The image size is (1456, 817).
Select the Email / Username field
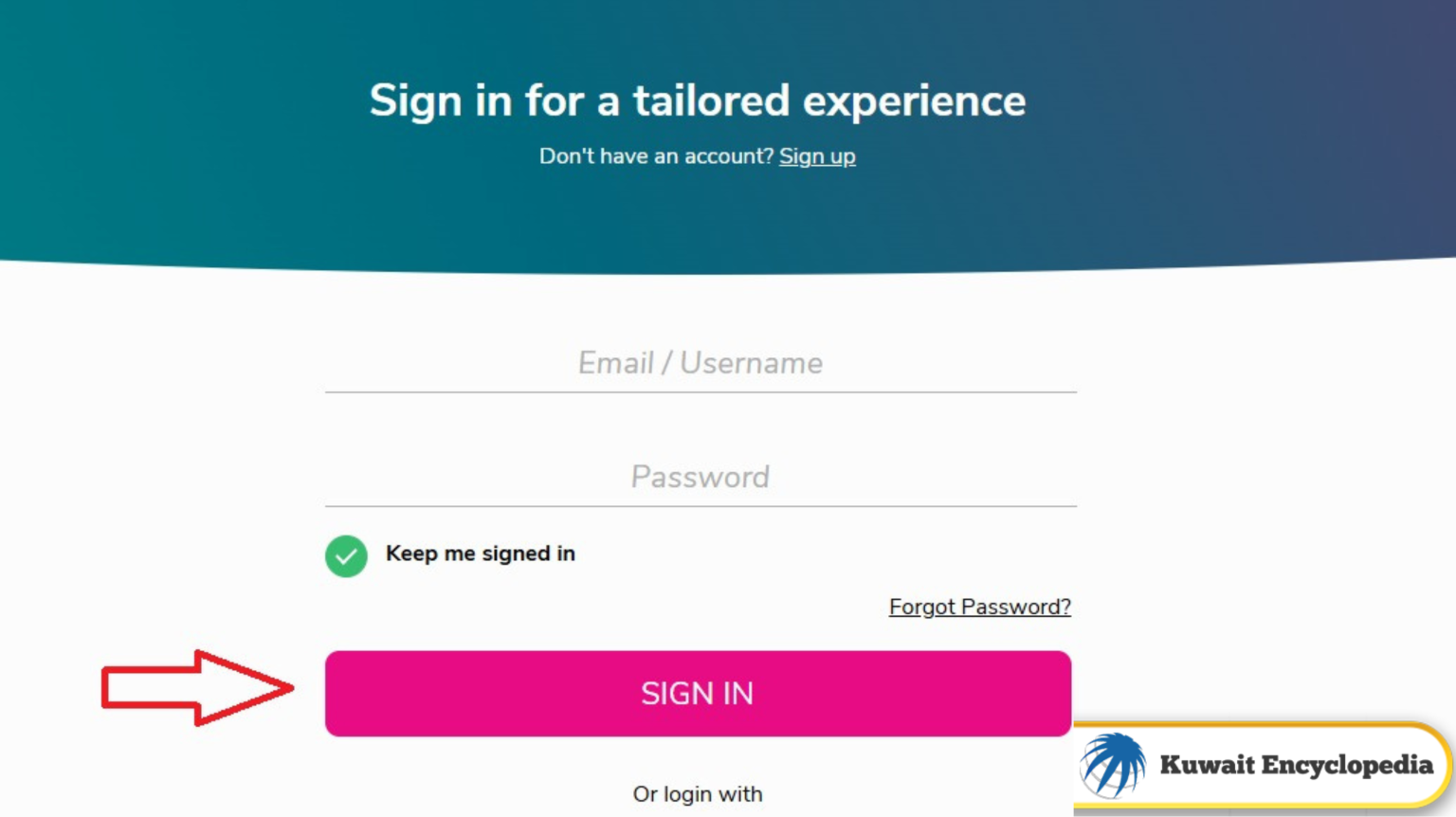pos(700,363)
